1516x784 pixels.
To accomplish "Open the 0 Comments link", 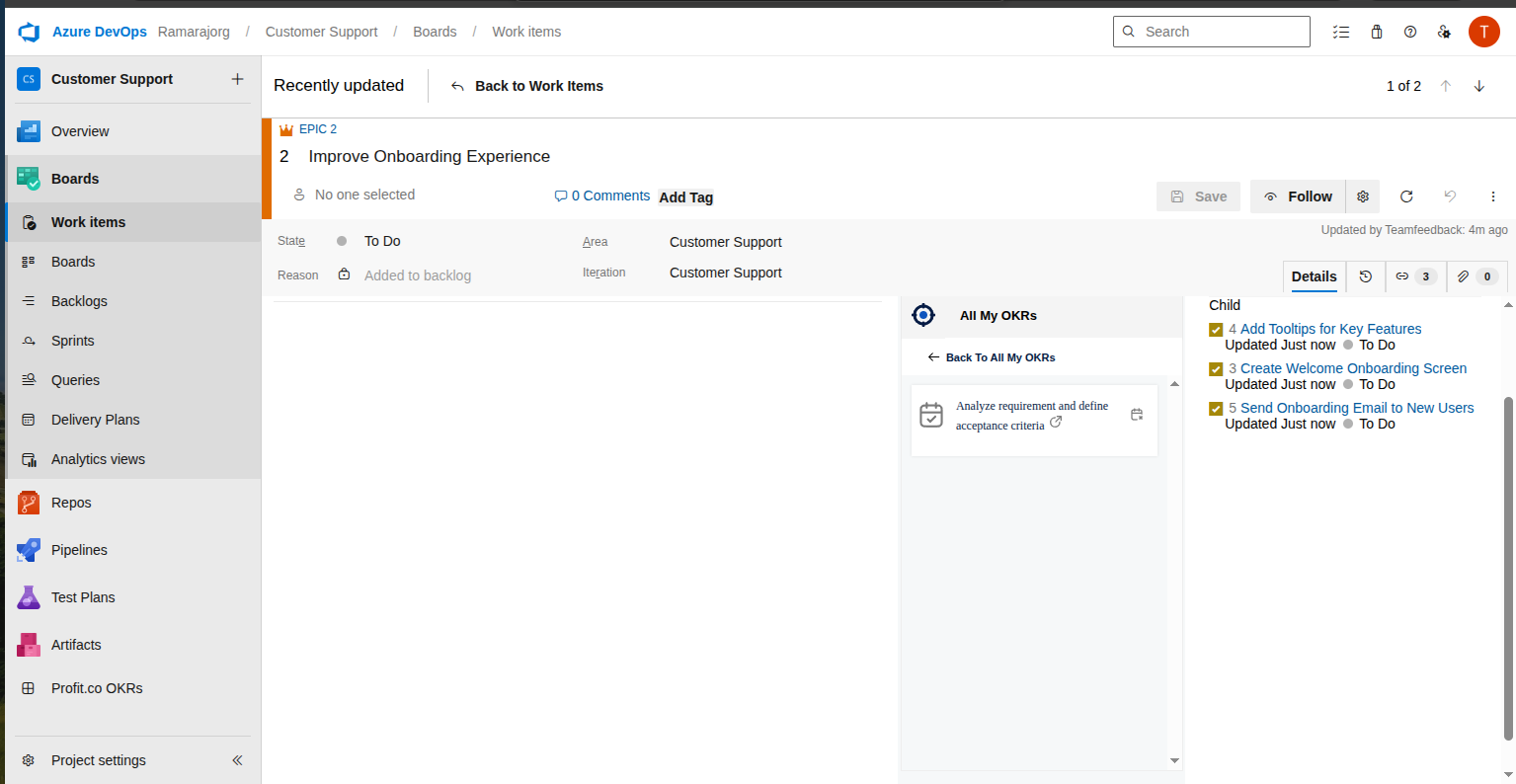I will (602, 196).
